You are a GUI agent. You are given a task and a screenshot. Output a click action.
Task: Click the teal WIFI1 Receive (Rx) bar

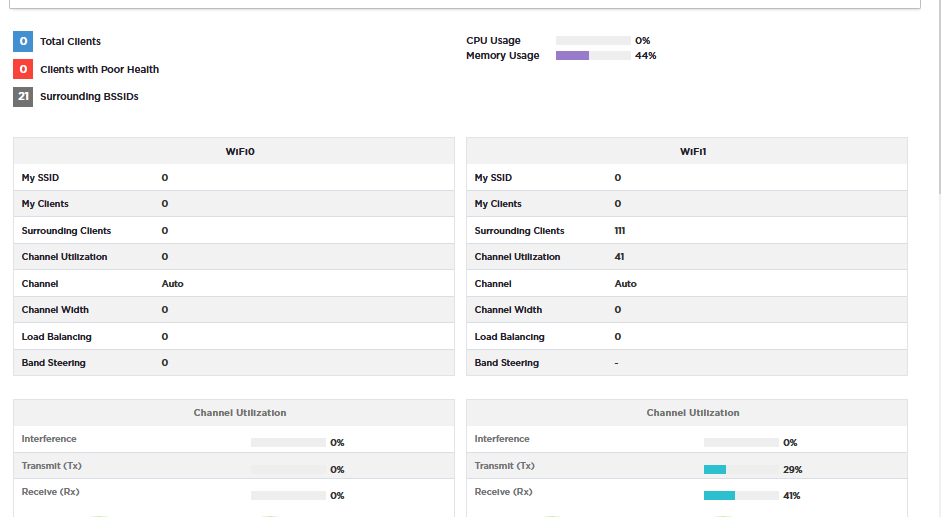pyautogui.click(x=741, y=495)
